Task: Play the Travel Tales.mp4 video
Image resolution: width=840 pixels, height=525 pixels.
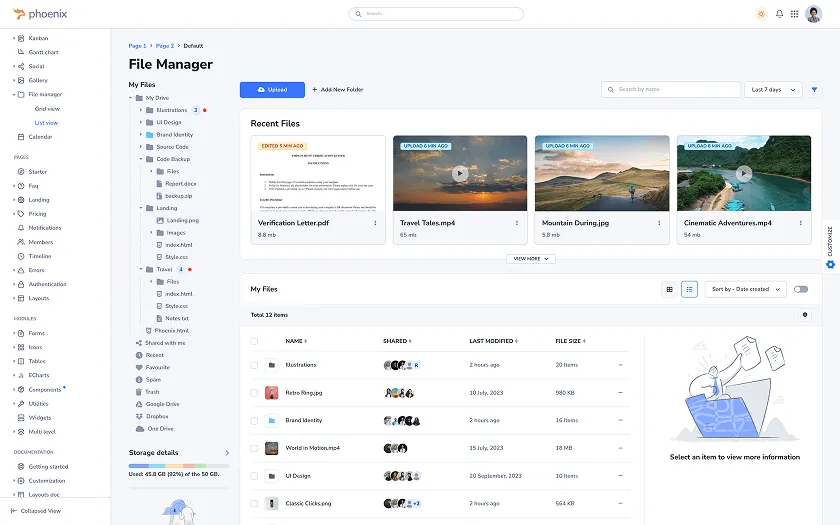Action: coord(460,173)
